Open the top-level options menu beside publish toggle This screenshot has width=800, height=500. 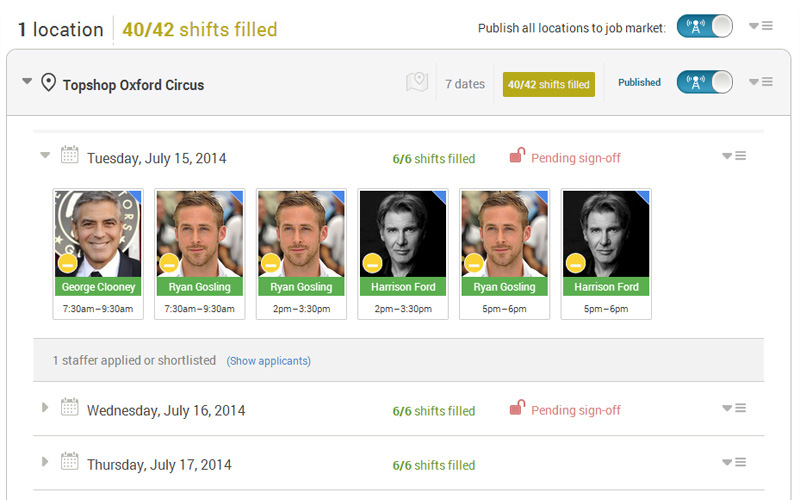[761, 26]
